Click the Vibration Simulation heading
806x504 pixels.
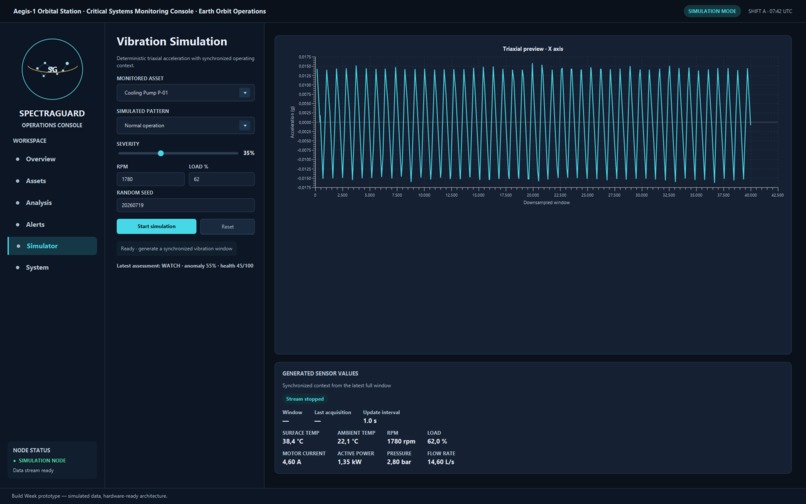click(x=172, y=42)
